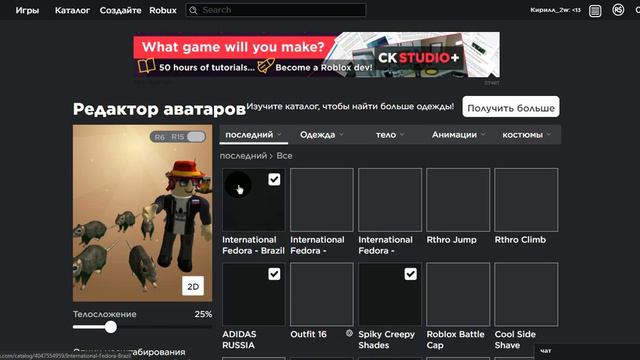Open the notifications feed icon in header

[x=595, y=11]
